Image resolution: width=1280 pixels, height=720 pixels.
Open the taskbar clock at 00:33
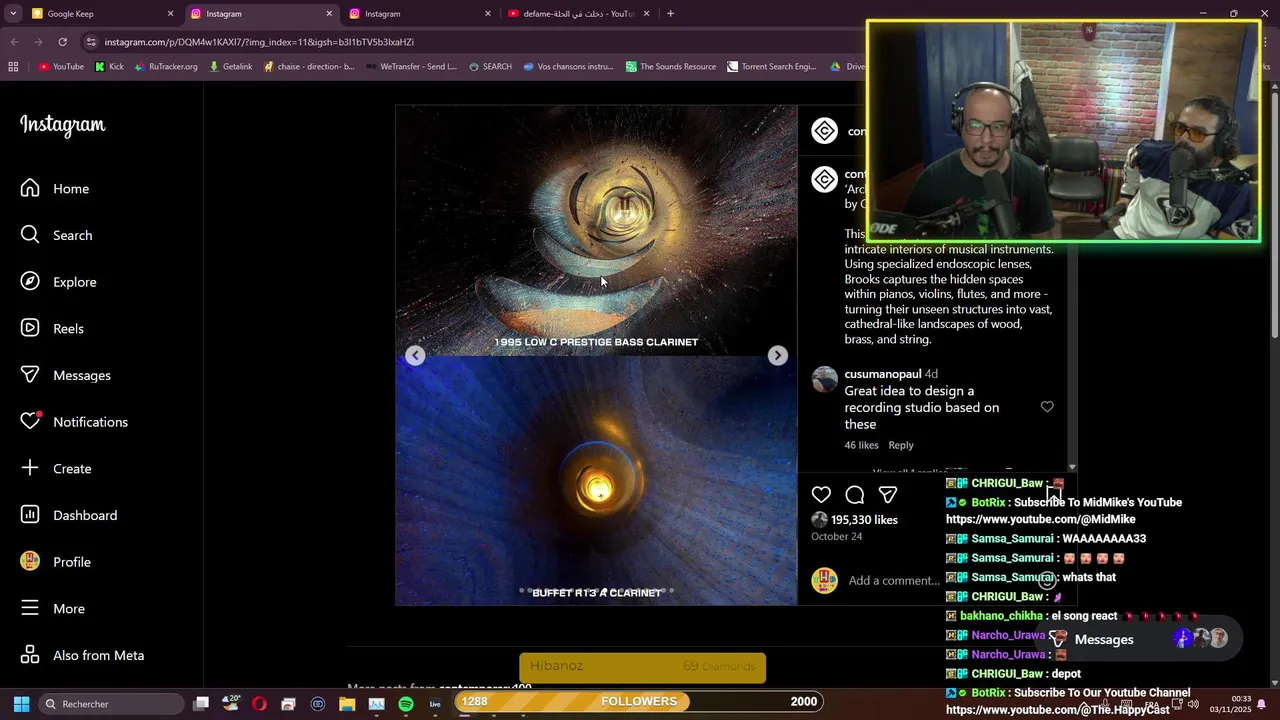(1230, 704)
